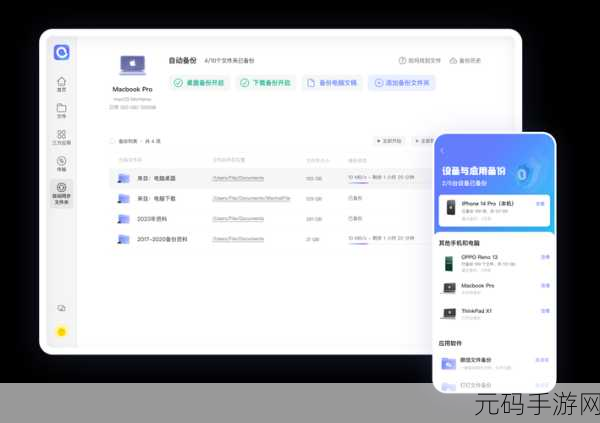The width and height of the screenshot is (600, 423).
Task: Select the 2017-2020 backup data folder name
Action: click(x=162, y=239)
